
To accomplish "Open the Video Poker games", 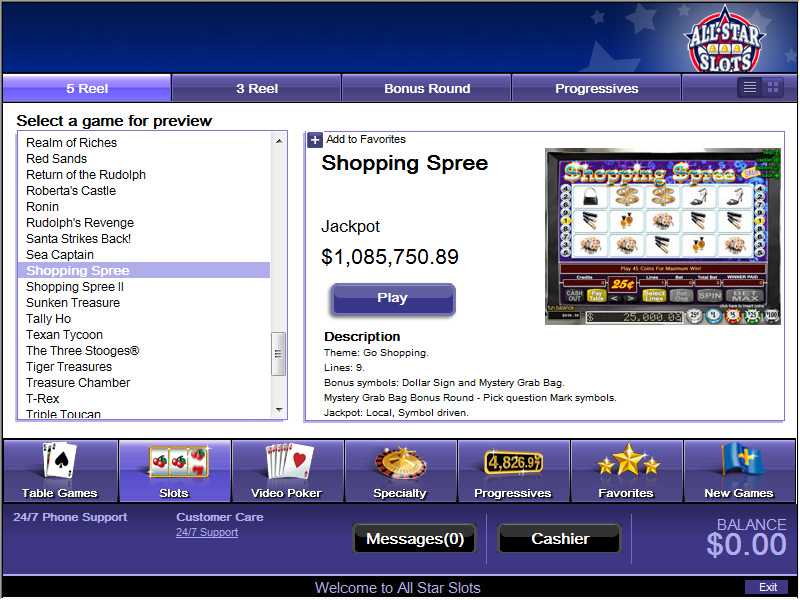I will [x=288, y=470].
